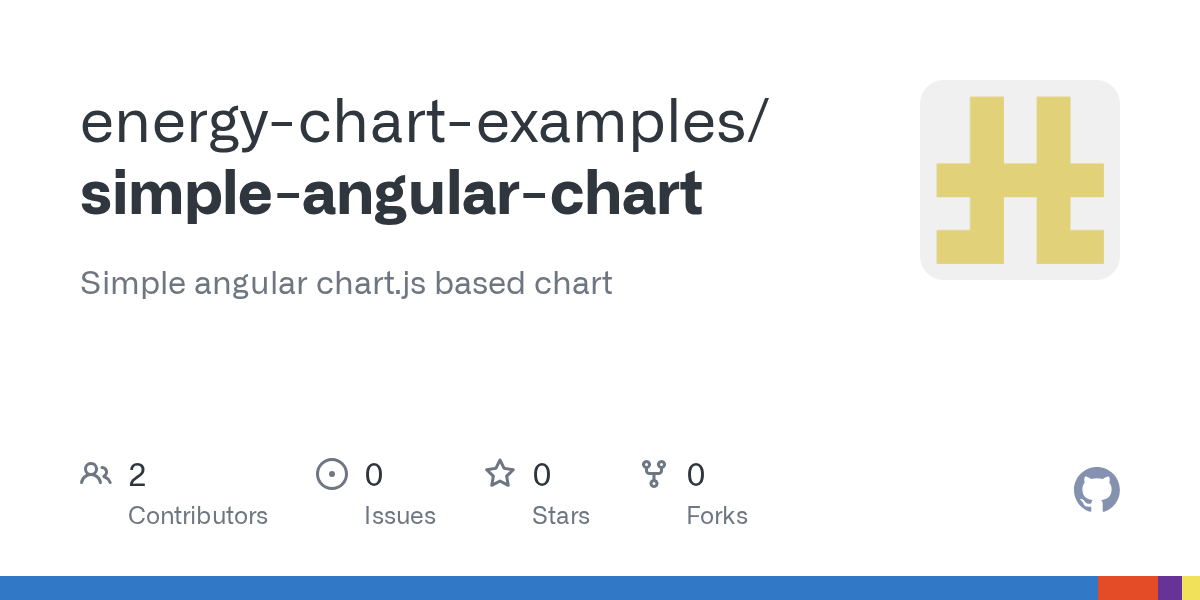Click the forks count 0
The width and height of the screenshot is (1200, 600).
coord(696,475)
